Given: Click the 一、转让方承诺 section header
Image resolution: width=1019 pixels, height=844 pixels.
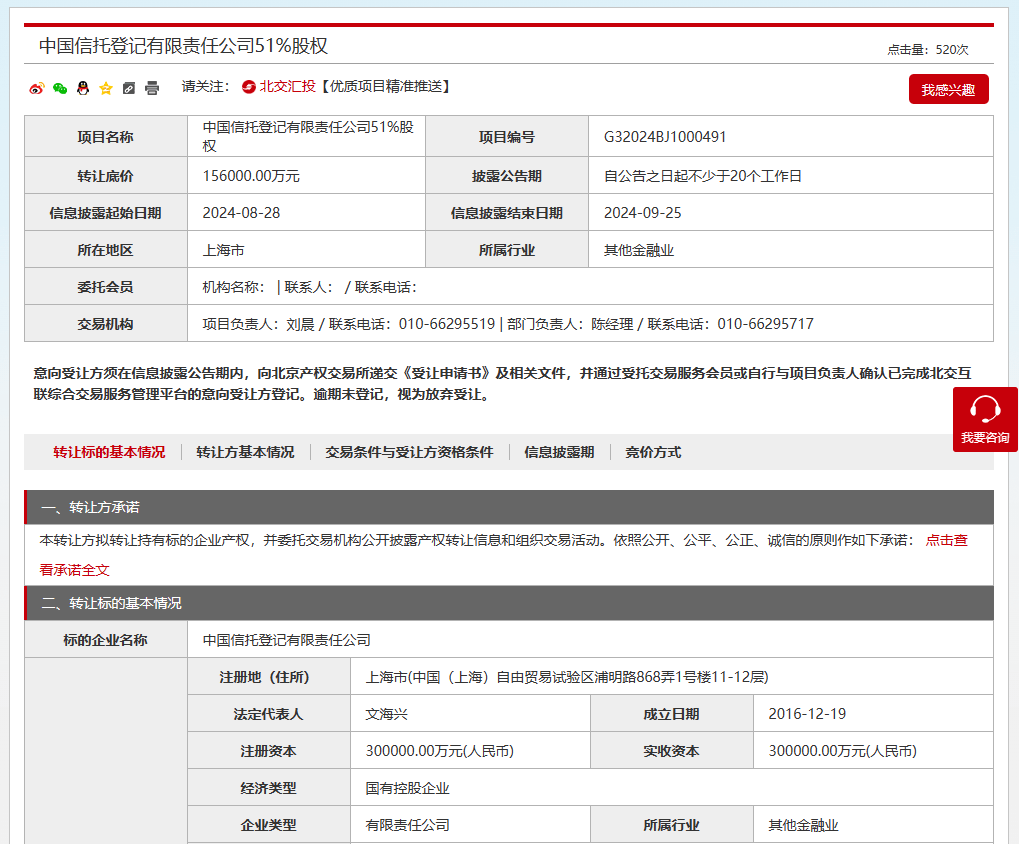Looking at the screenshot, I should click(509, 507).
